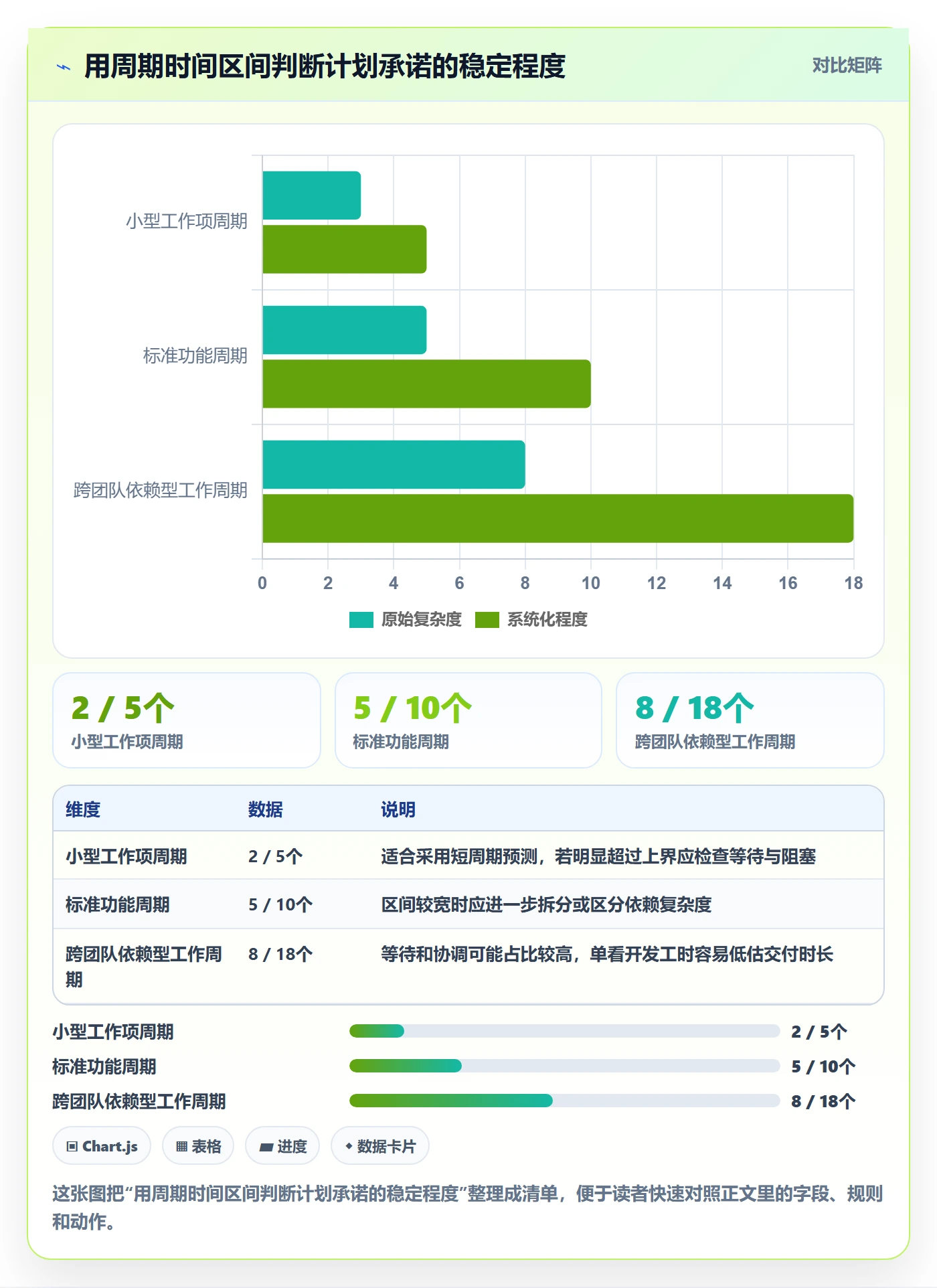Toggle the 原始复杂度 legend swatch
This screenshot has width=937, height=1288.
[x=361, y=620]
